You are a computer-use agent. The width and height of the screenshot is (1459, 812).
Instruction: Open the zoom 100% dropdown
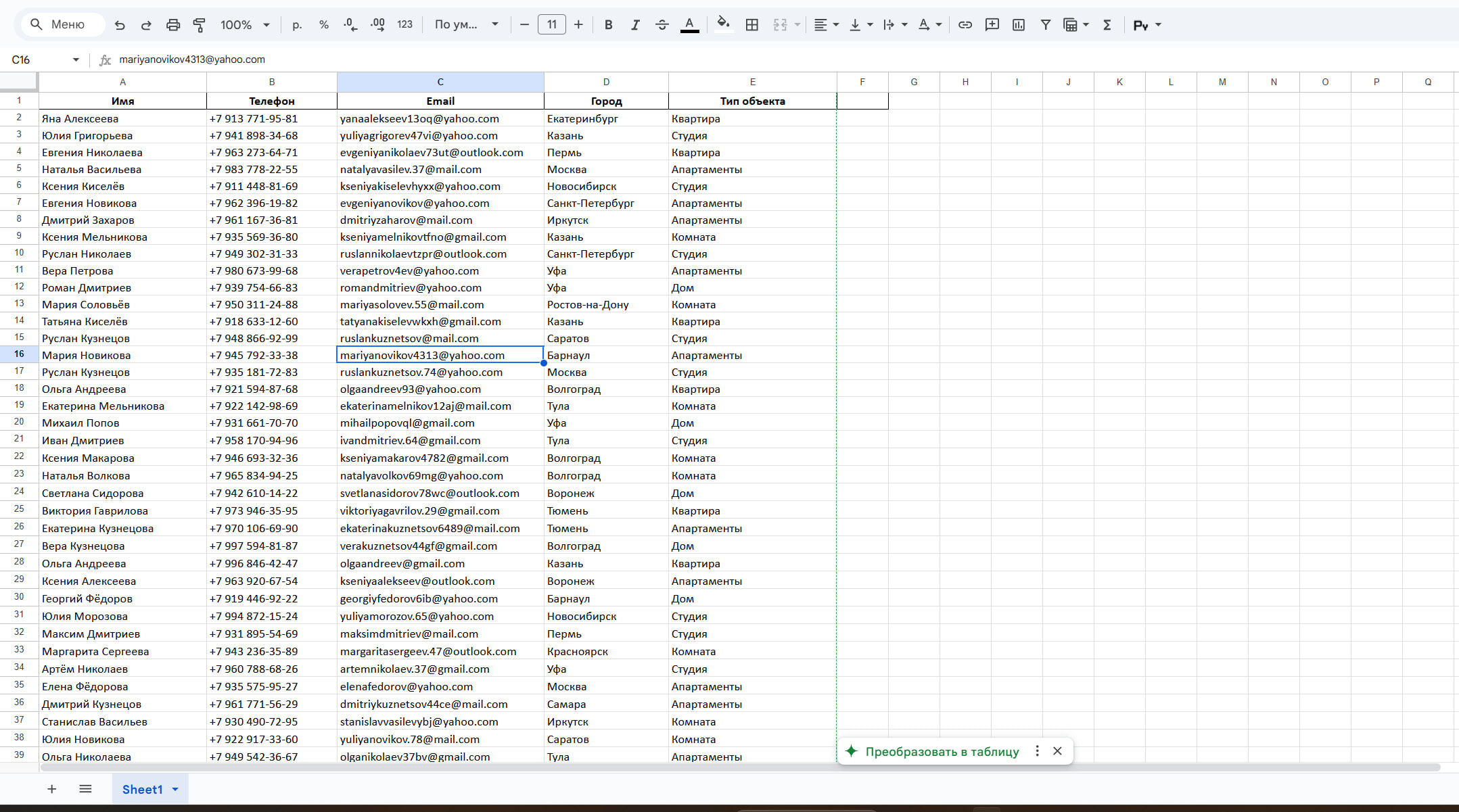click(x=245, y=25)
